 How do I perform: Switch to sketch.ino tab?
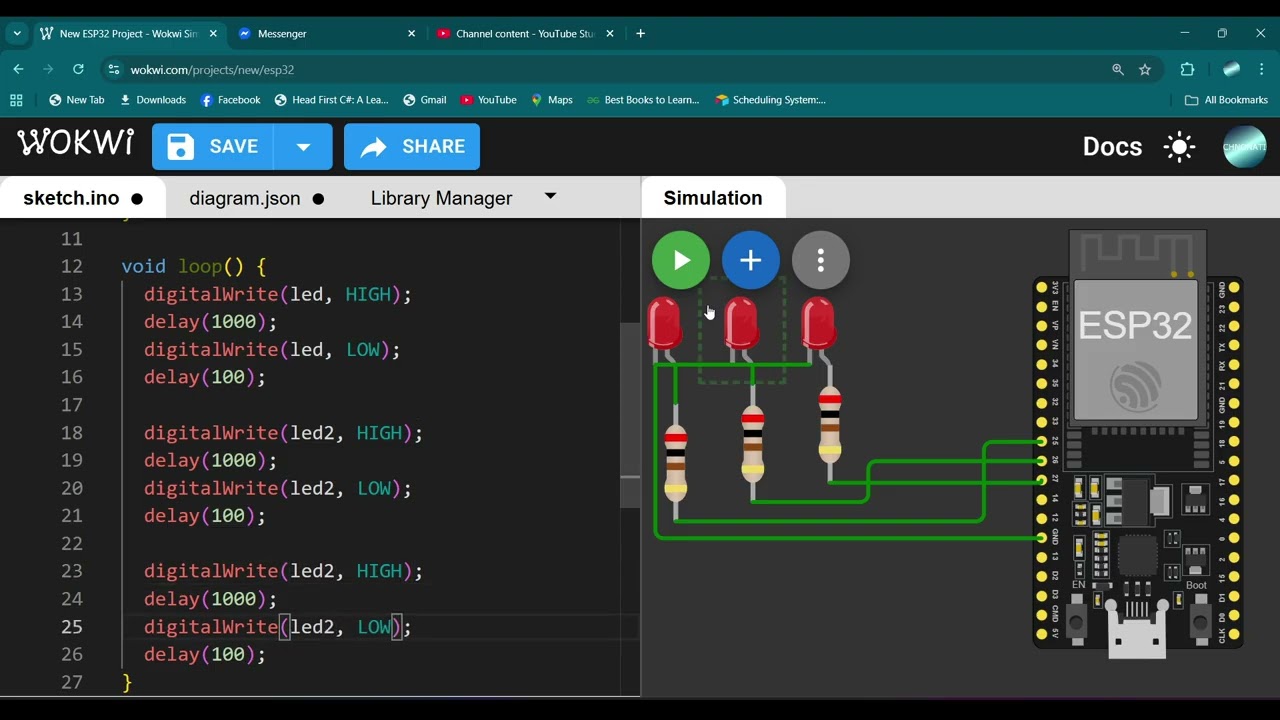83,198
